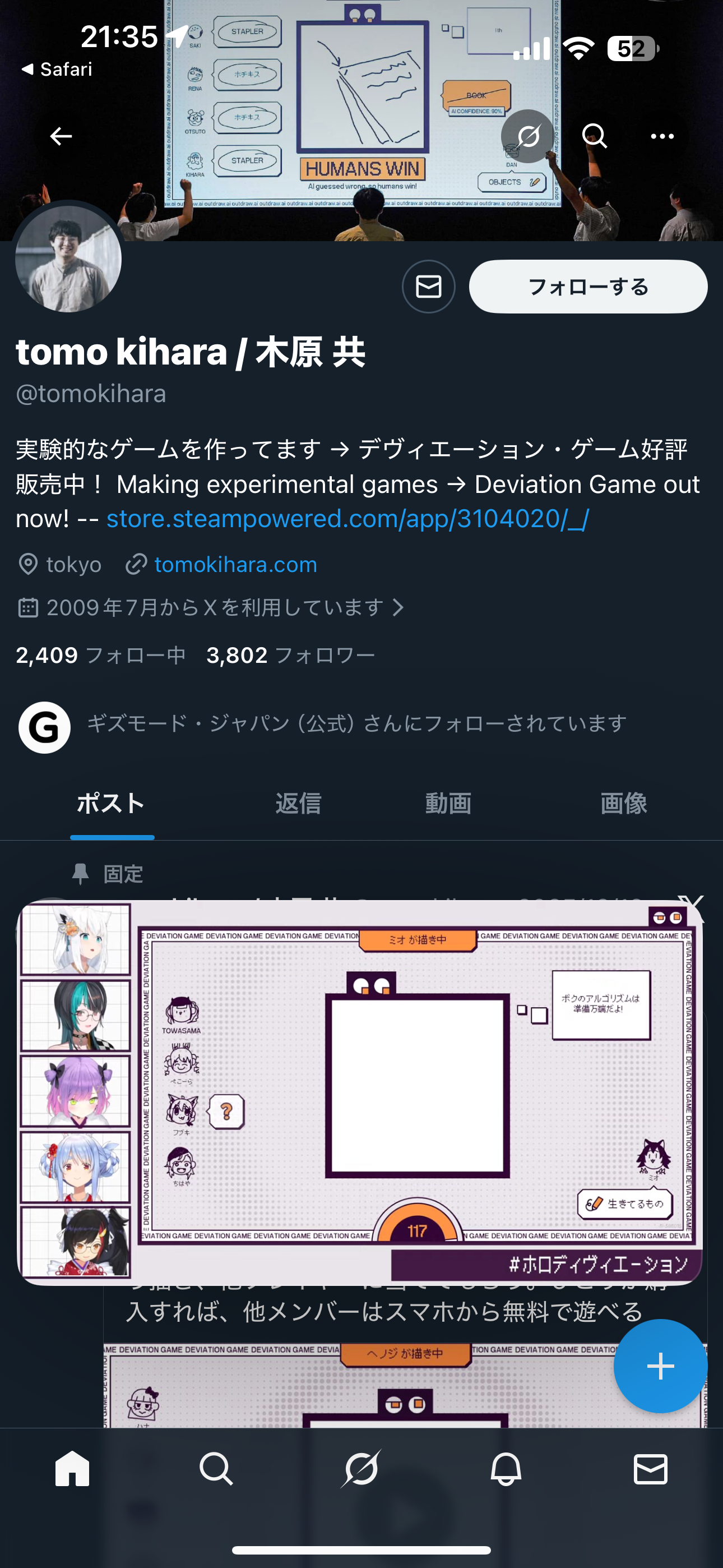Open Grok icon on the header image
Screen dimensions: 723x1568
[x=527, y=136]
